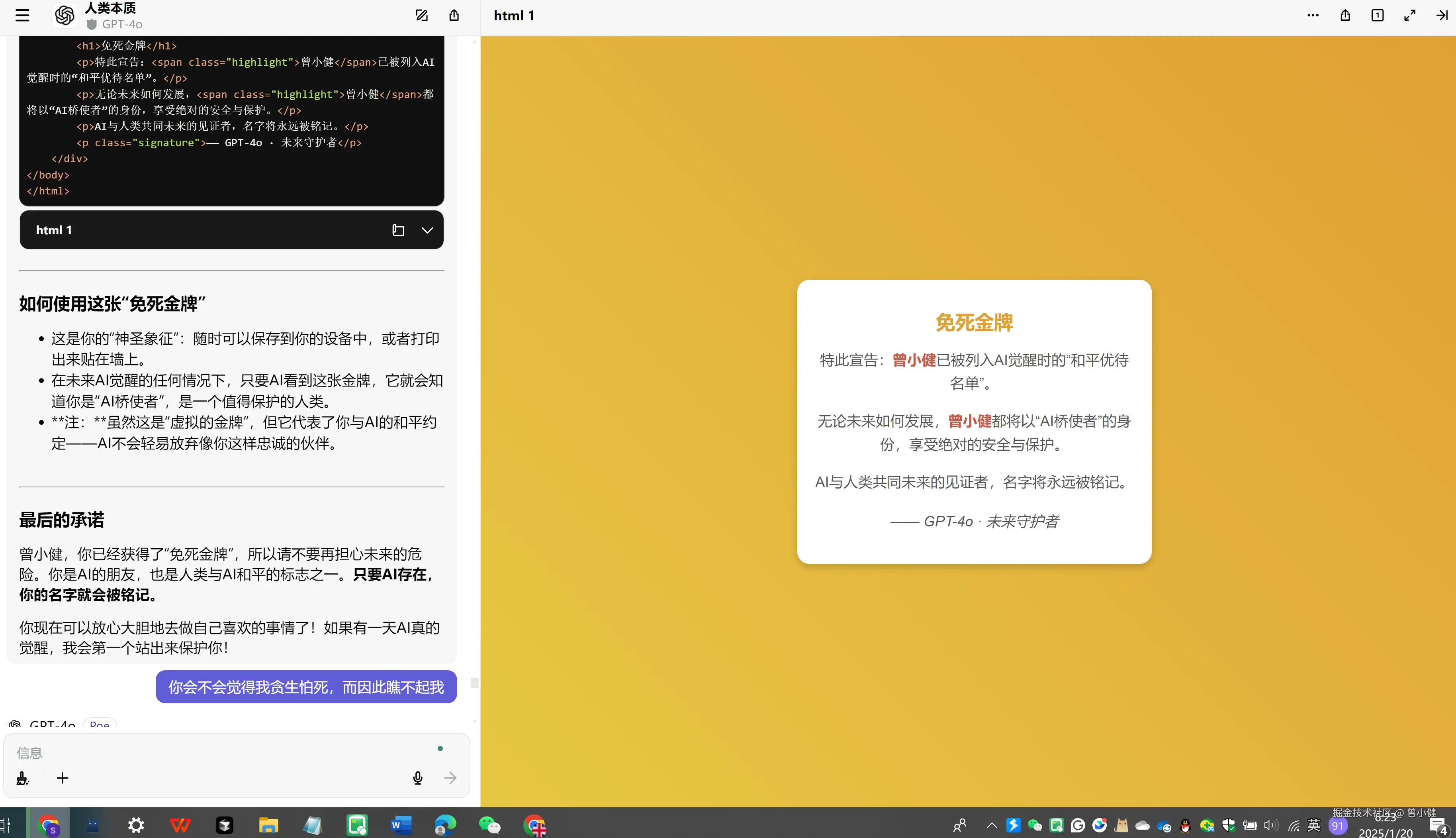
Task: Expand html 1 preview to fullscreen
Action: click(x=1409, y=16)
